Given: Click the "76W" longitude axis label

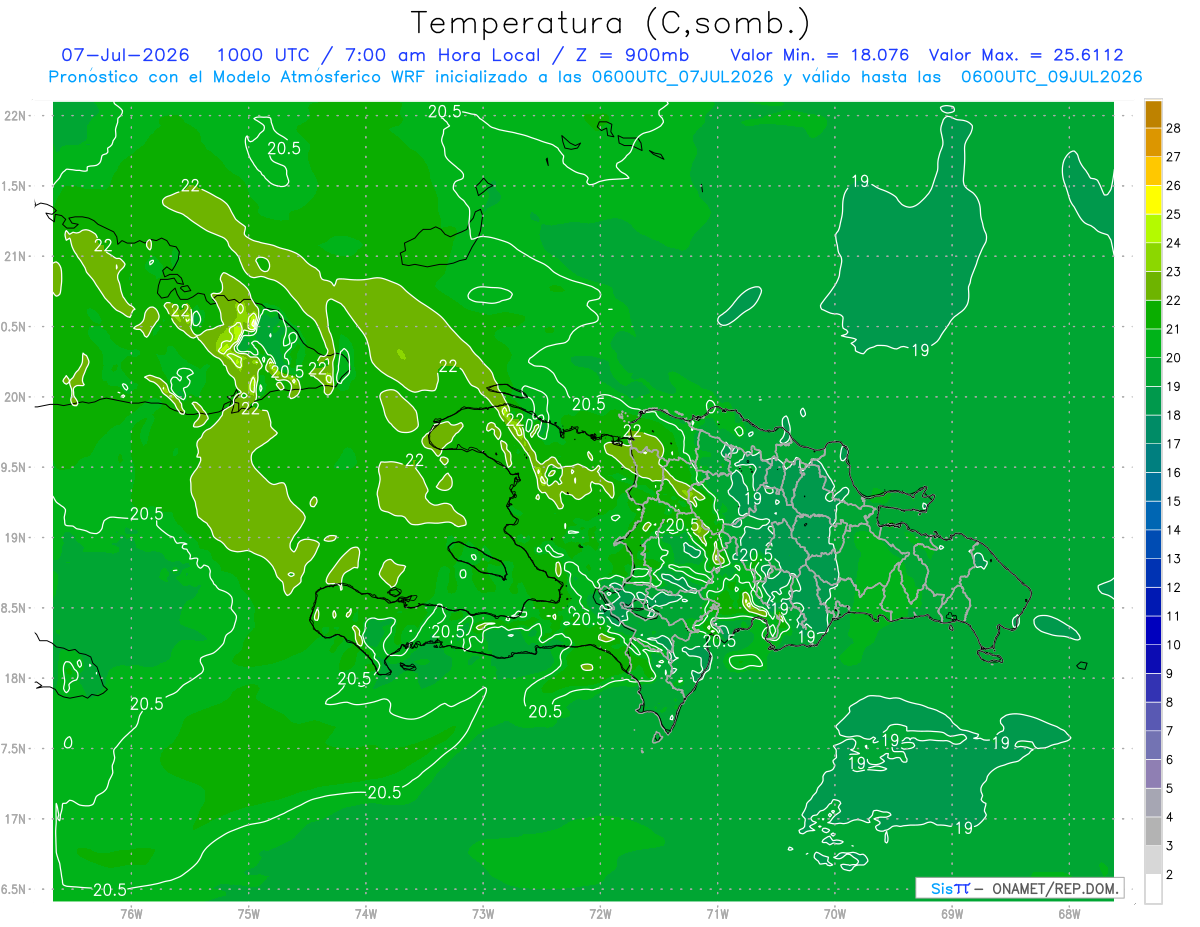Looking at the screenshot, I should (131, 914).
